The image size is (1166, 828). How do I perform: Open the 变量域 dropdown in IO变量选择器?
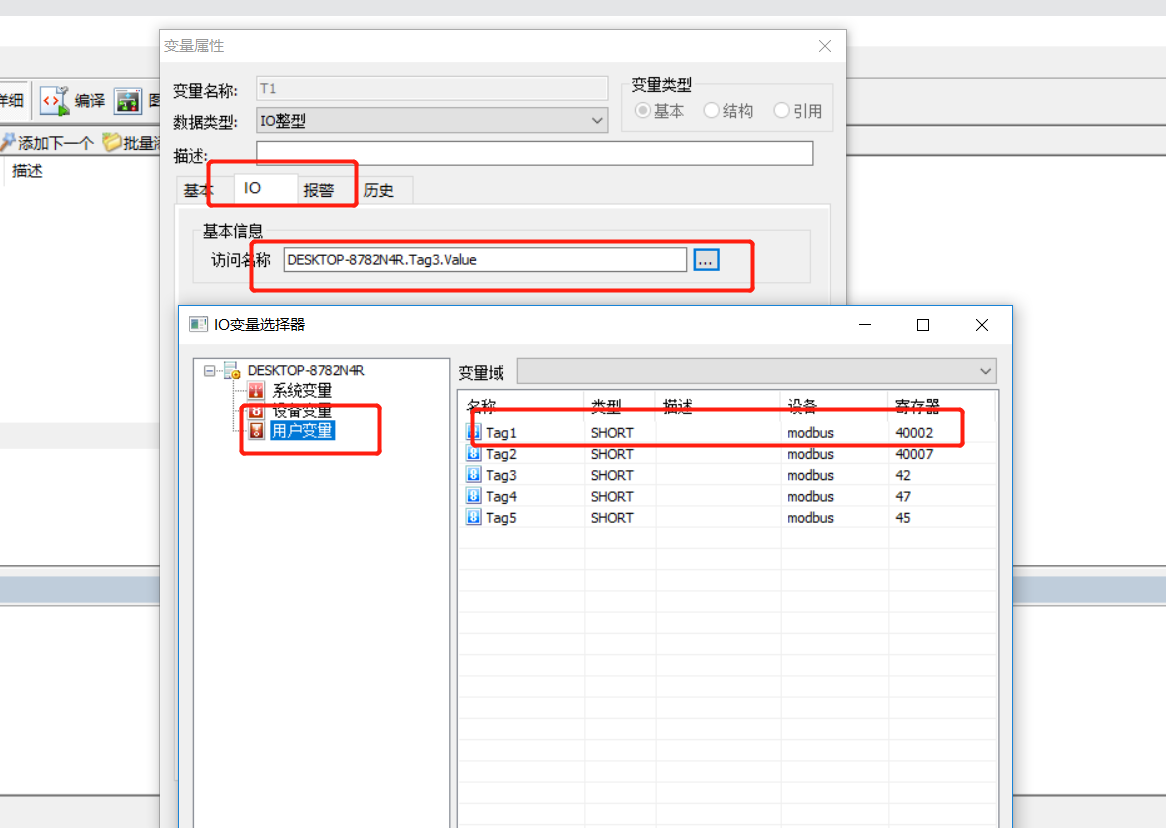tap(985, 371)
